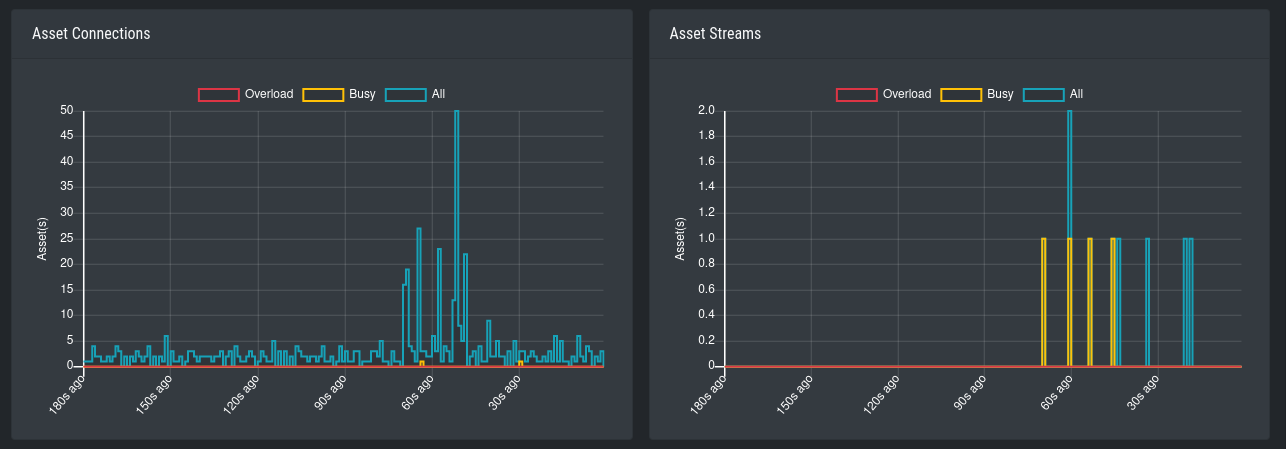
Task: Click the 'Asset(s)' y-axis title in Asset Connections
Action: [42, 238]
